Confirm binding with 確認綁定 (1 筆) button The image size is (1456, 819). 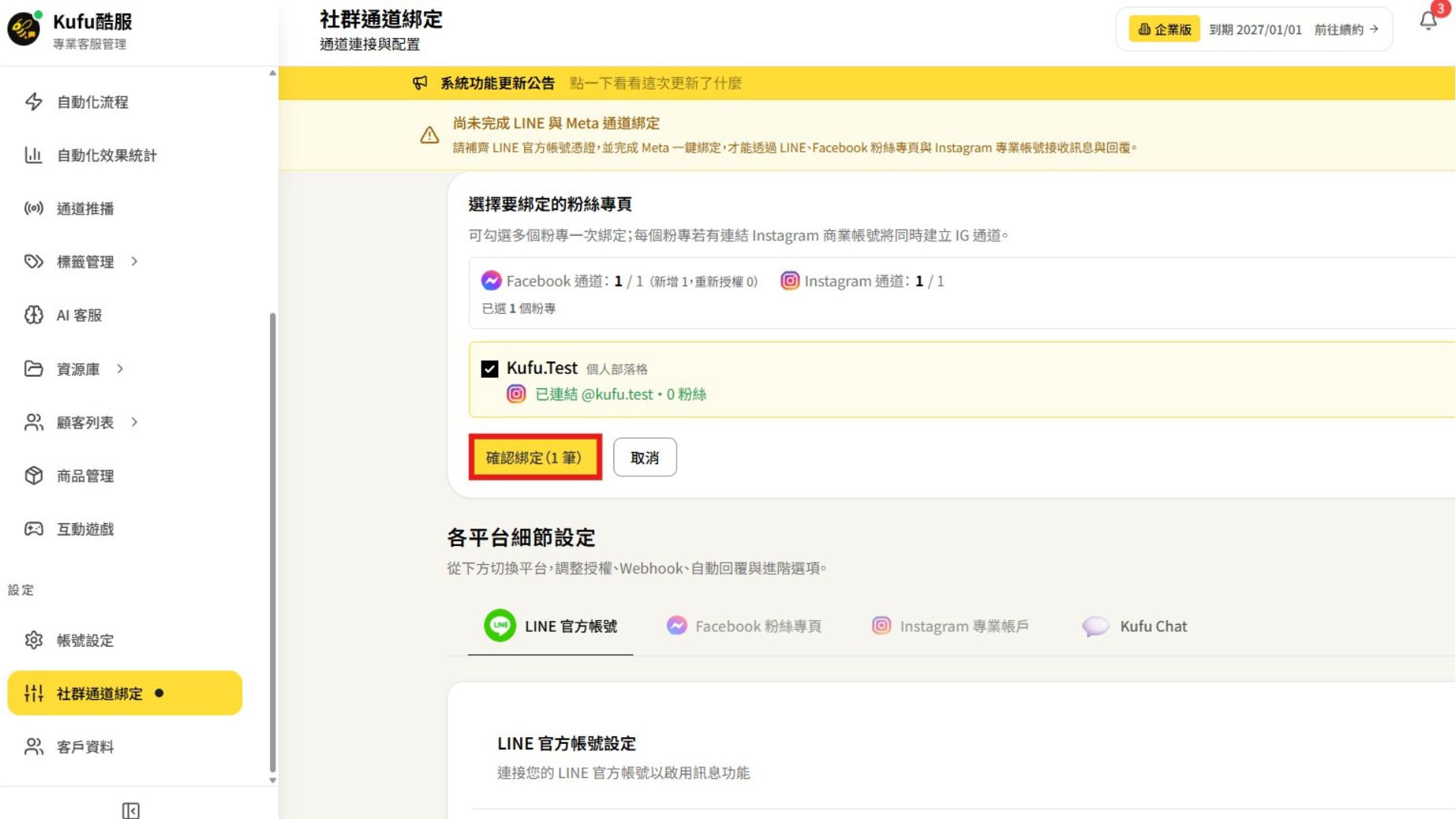535,457
